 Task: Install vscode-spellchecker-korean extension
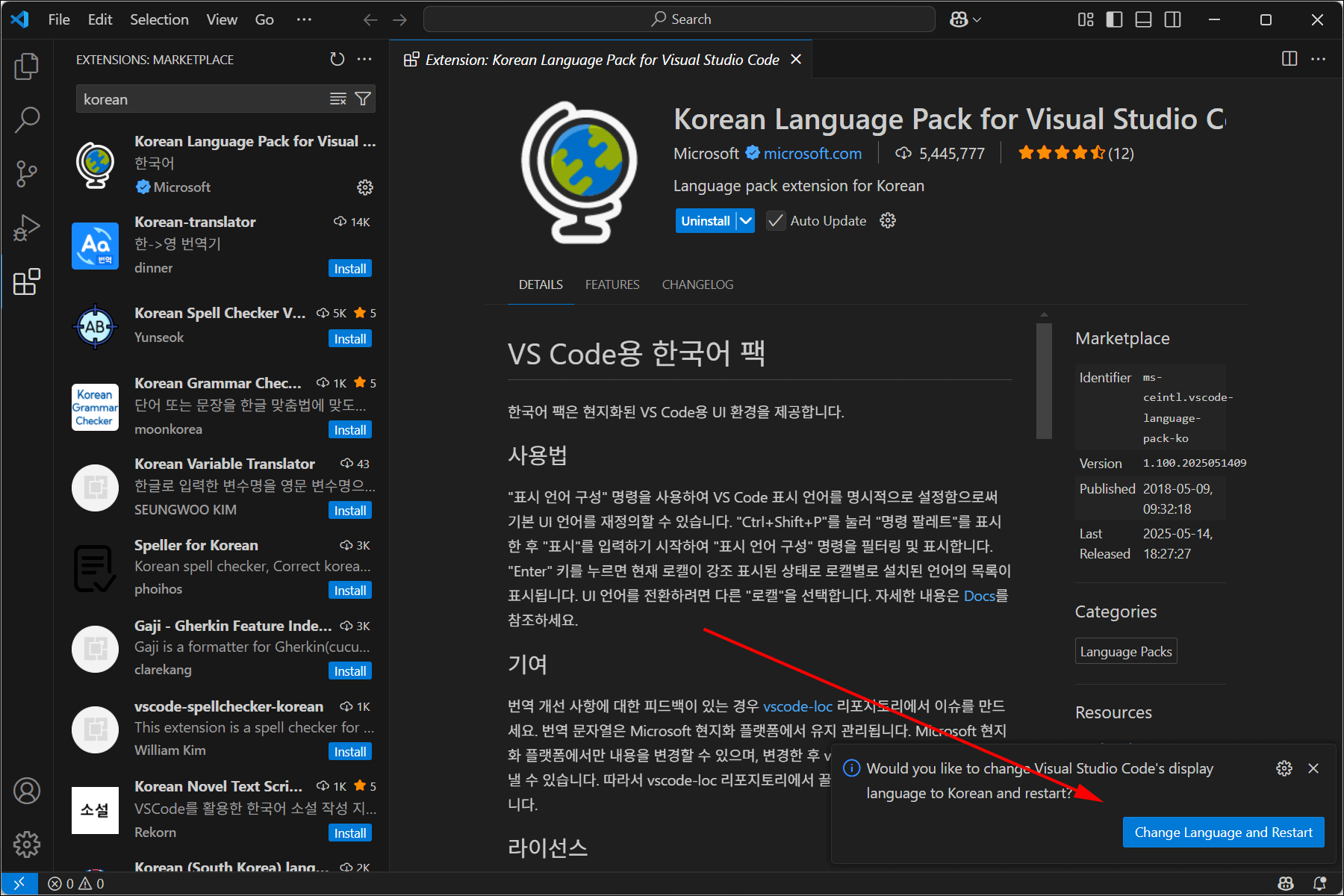pos(350,752)
